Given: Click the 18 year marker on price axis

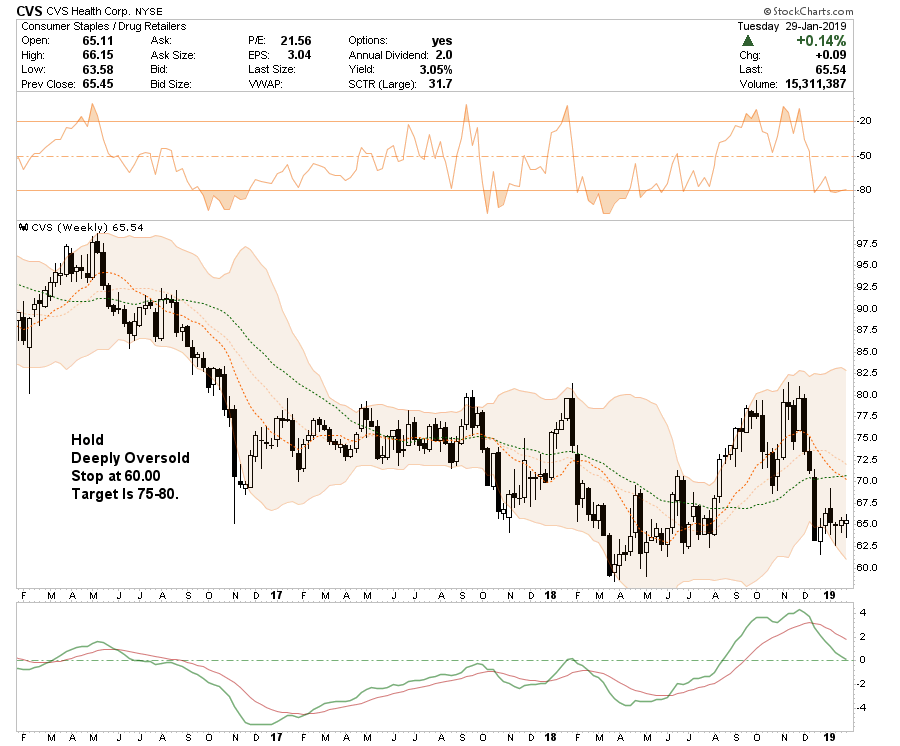Looking at the screenshot, I should [550, 595].
